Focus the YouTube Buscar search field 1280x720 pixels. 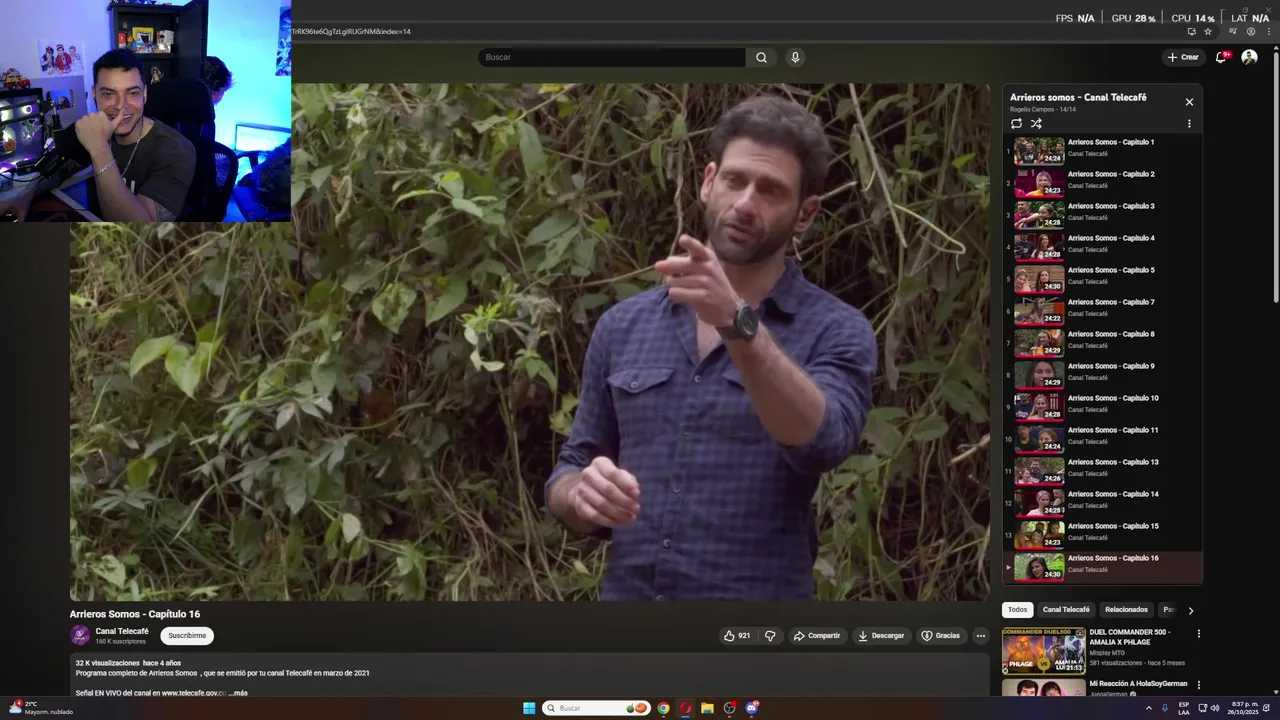pyautogui.click(x=611, y=57)
